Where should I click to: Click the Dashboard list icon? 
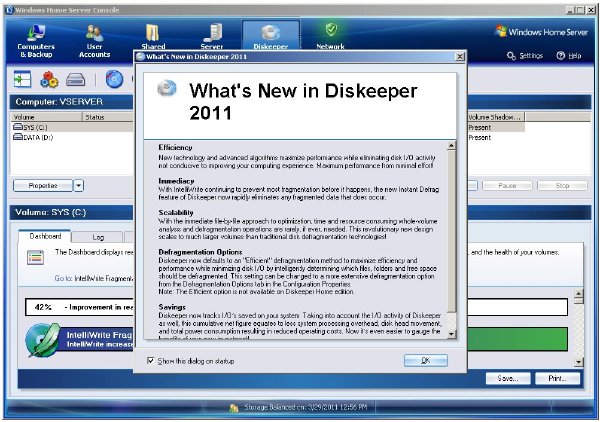(36, 257)
